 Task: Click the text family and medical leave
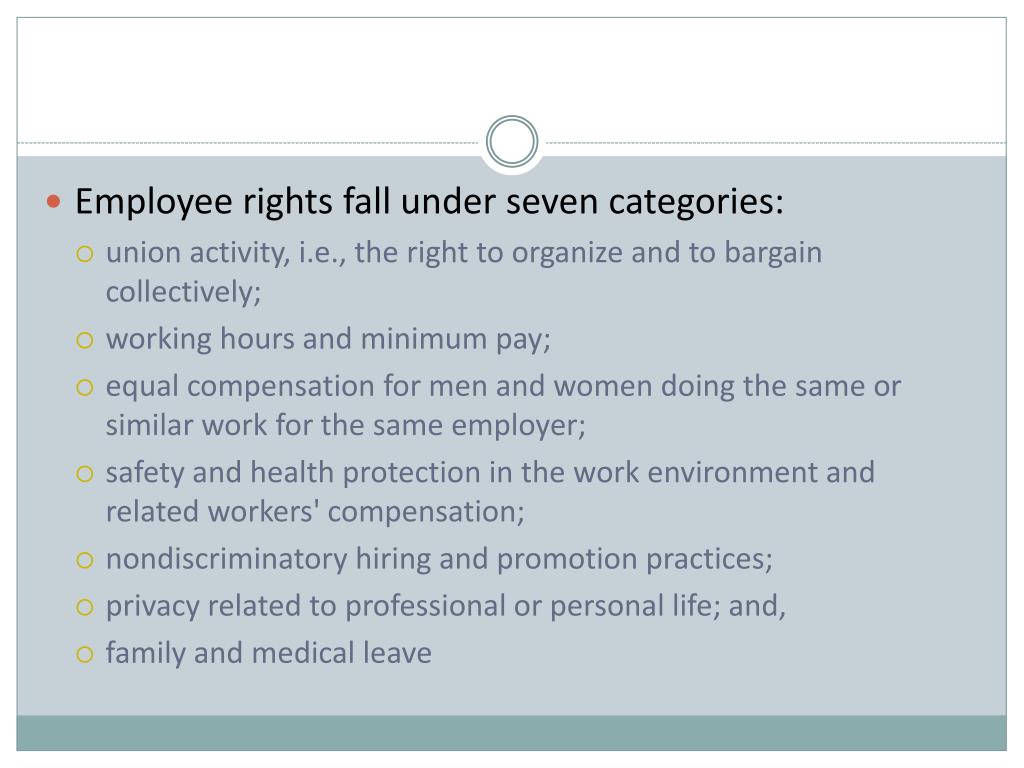(x=268, y=654)
